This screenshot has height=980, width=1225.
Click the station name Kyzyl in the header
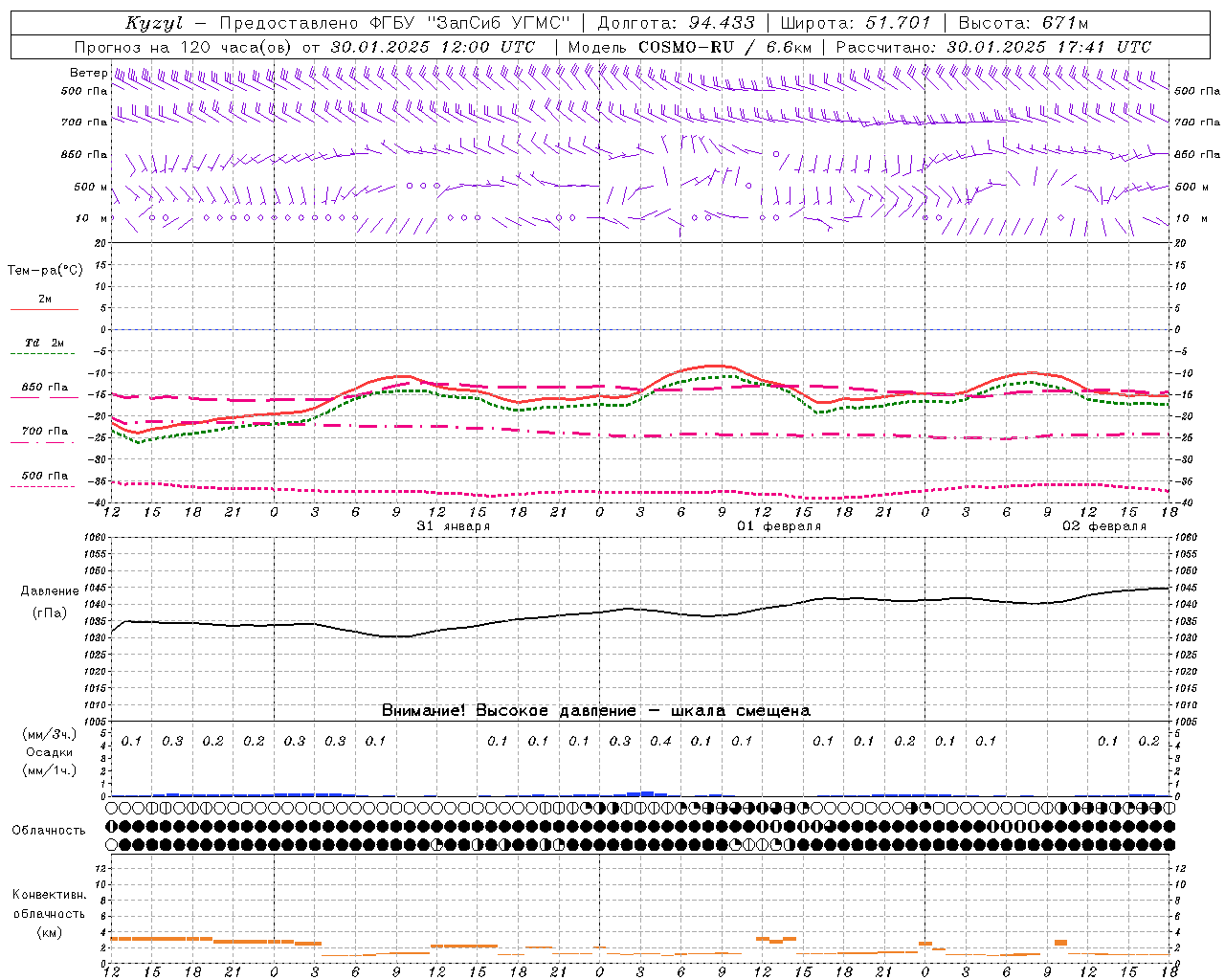coord(153,23)
